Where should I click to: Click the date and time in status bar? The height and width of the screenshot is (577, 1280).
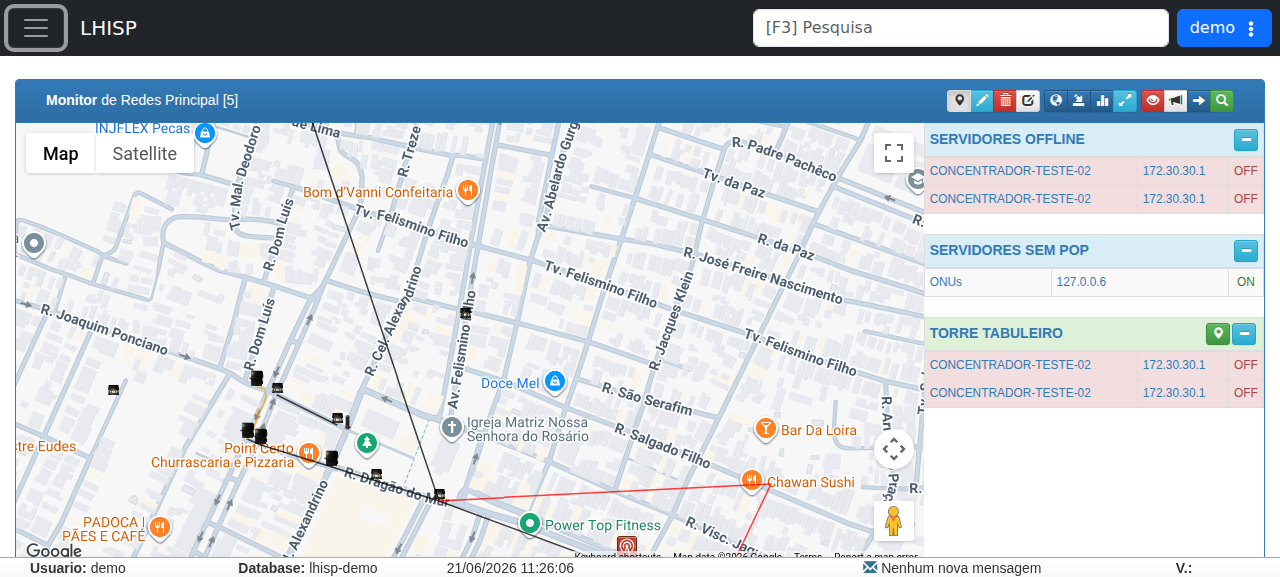point(510,568)
